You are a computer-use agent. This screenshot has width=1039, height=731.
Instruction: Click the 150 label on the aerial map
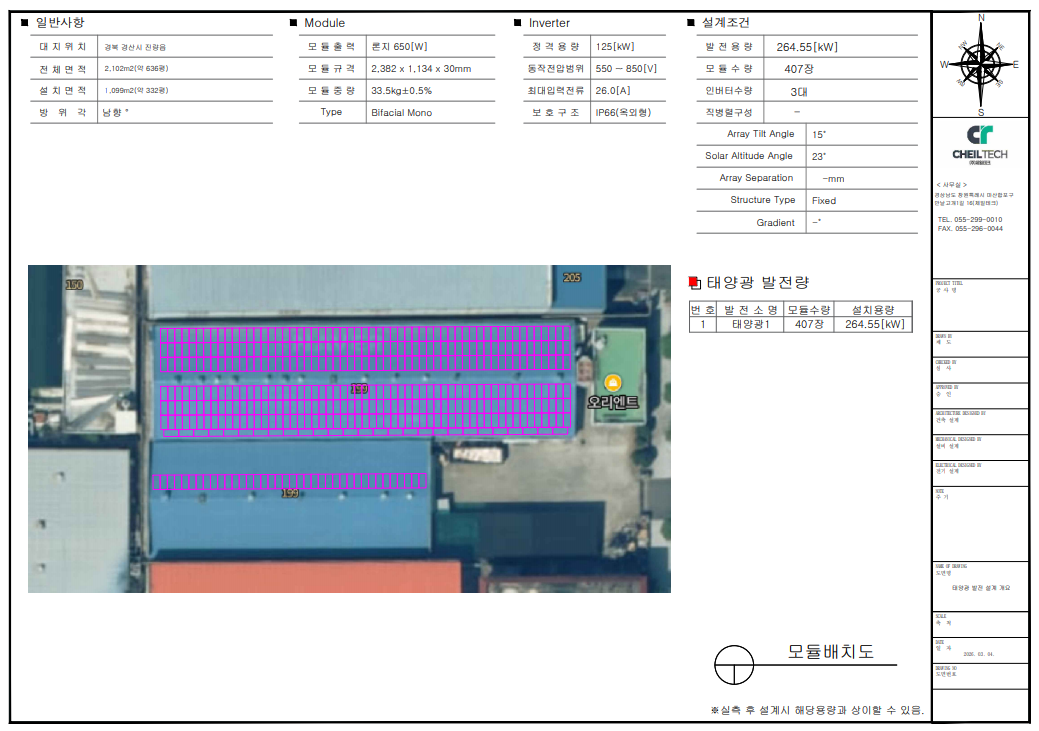(74, 286)
